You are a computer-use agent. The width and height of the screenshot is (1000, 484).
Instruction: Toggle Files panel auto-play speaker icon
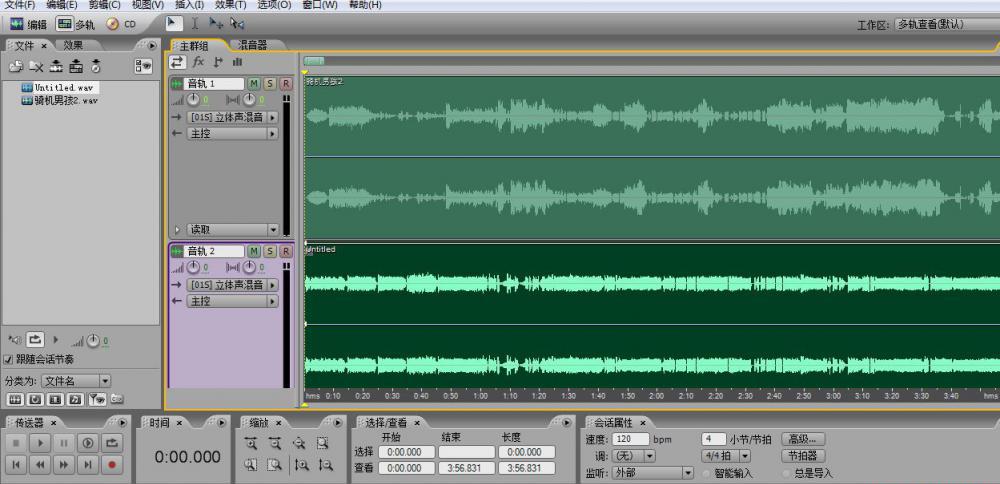coord(15,340)
